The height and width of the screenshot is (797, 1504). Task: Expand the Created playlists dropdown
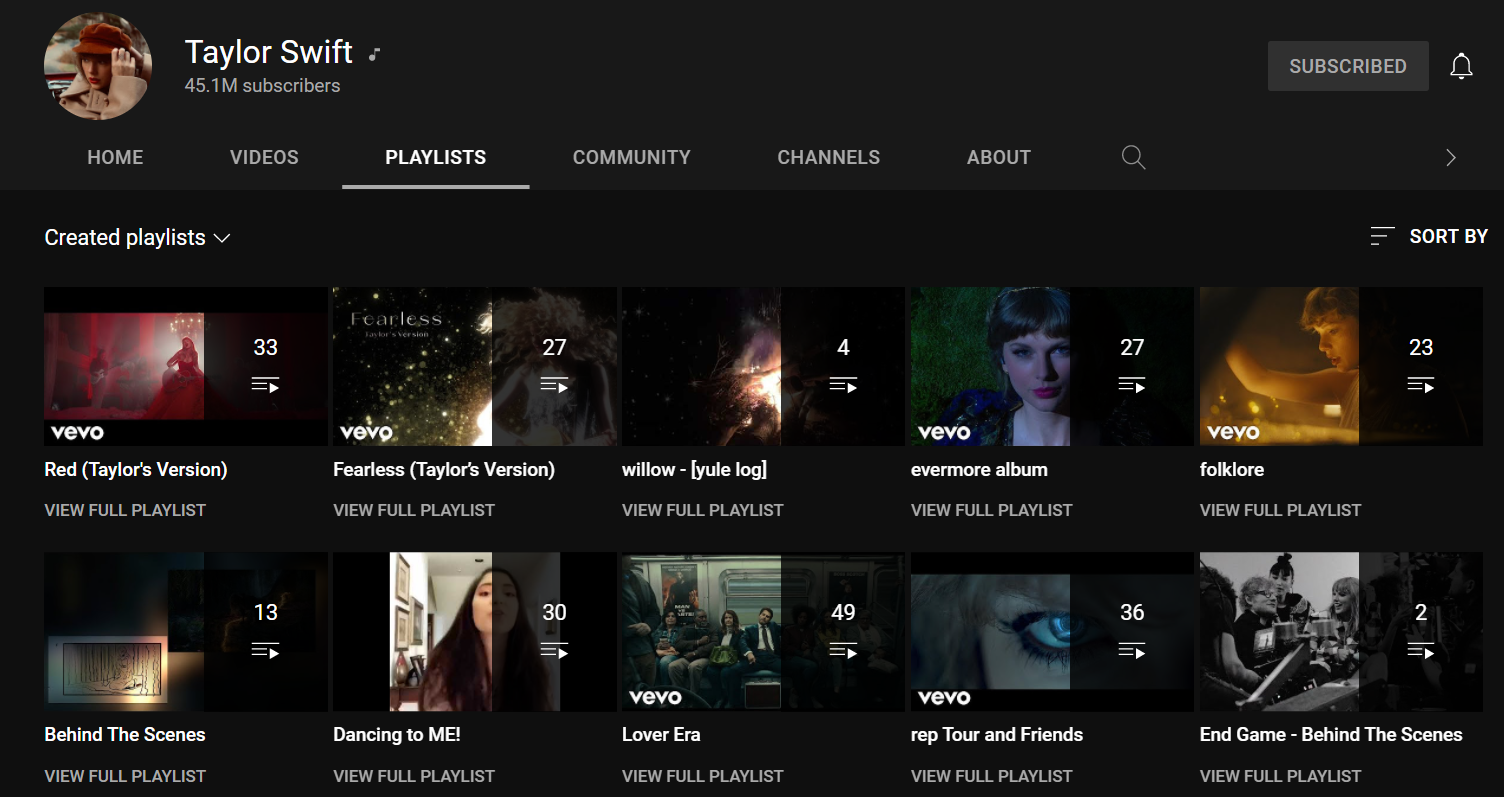(x=137, y=238)
